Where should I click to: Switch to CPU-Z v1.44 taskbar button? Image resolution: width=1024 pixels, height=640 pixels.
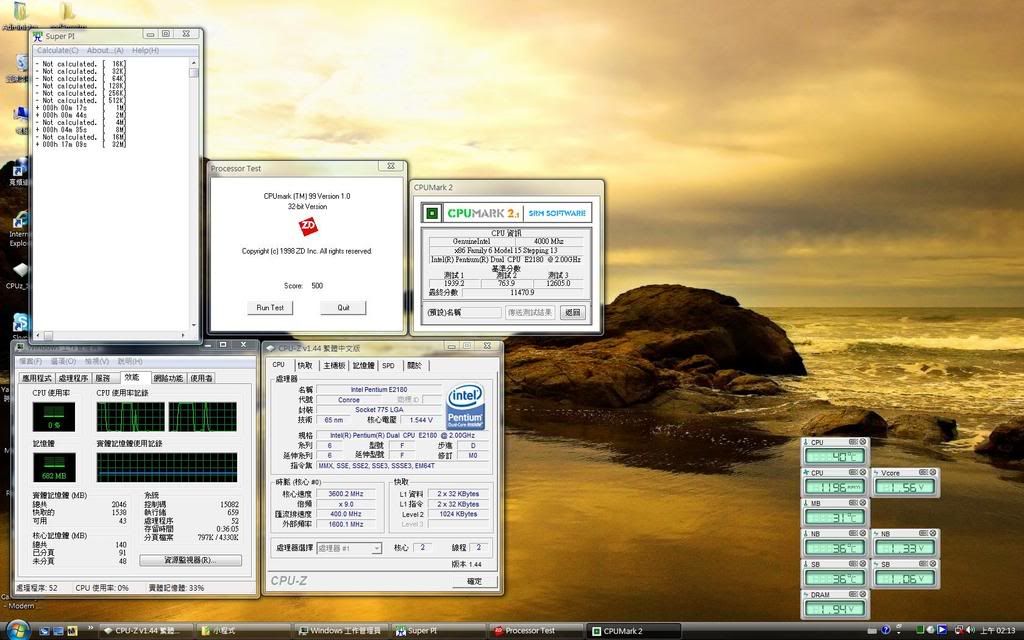(144, 631)
